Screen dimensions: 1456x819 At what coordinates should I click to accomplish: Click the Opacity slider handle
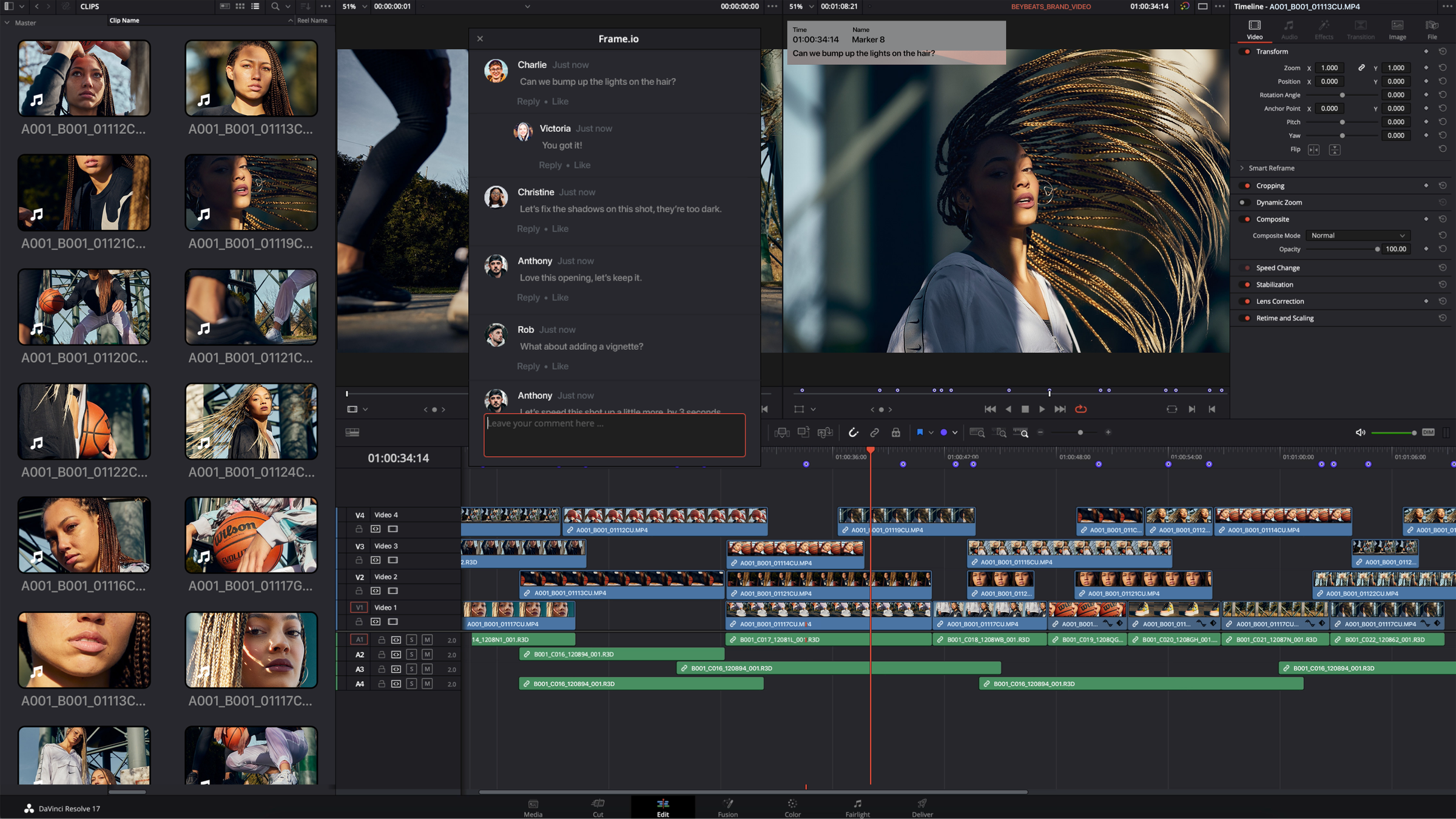1377,249
